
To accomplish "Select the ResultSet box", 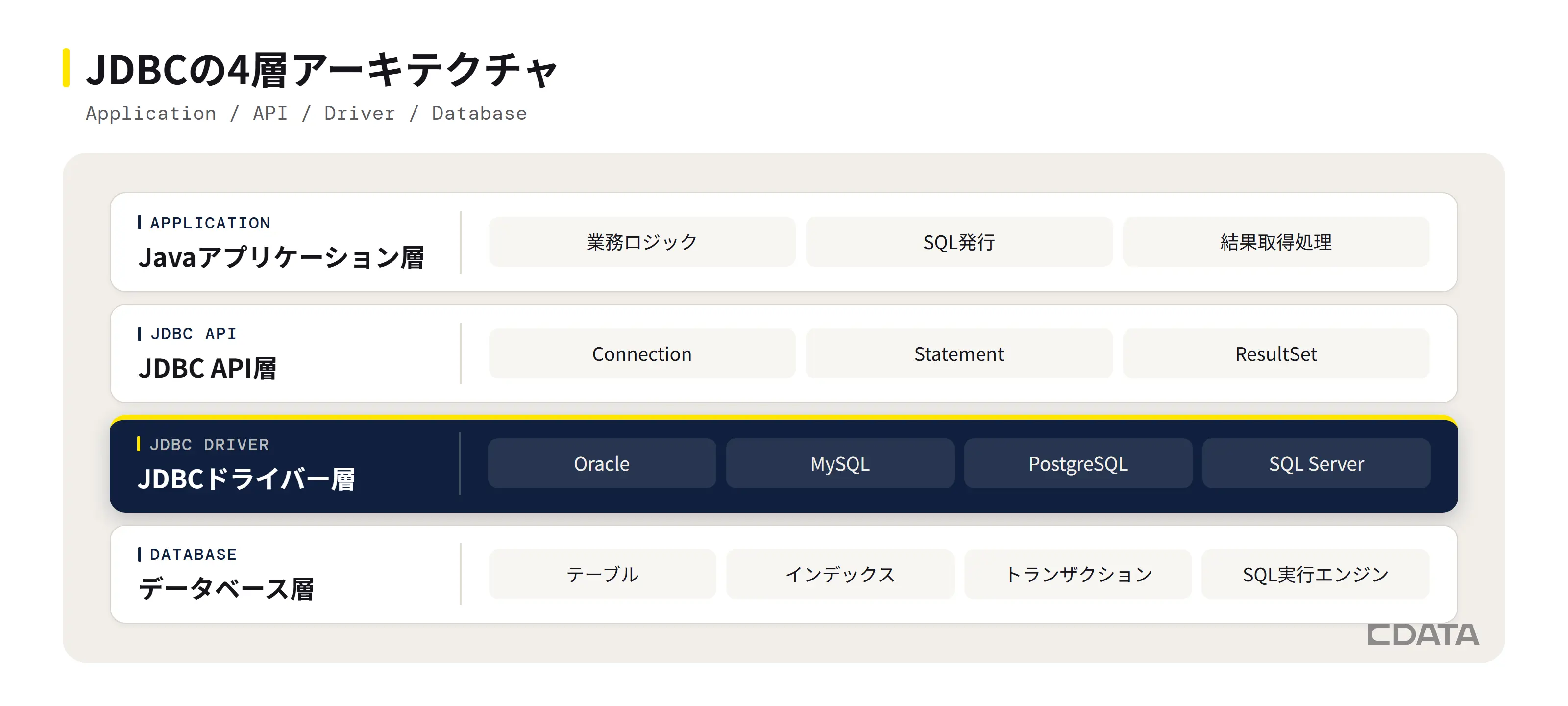I will click(x=1276, y=354).
